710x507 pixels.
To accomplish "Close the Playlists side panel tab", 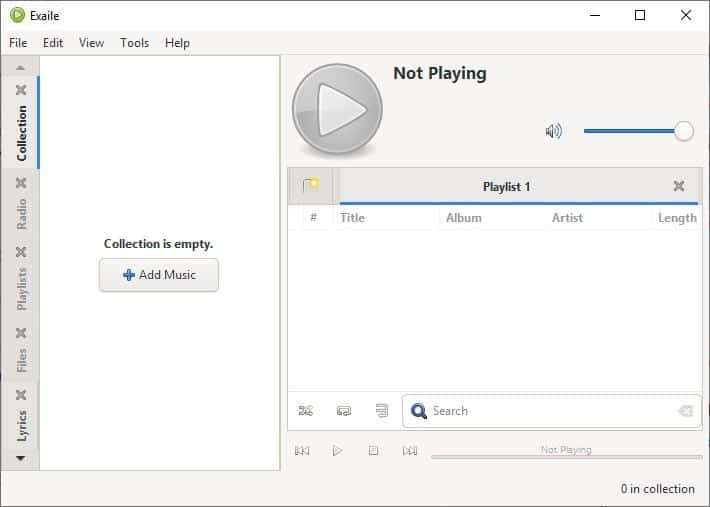I will [x=21, y=252].
